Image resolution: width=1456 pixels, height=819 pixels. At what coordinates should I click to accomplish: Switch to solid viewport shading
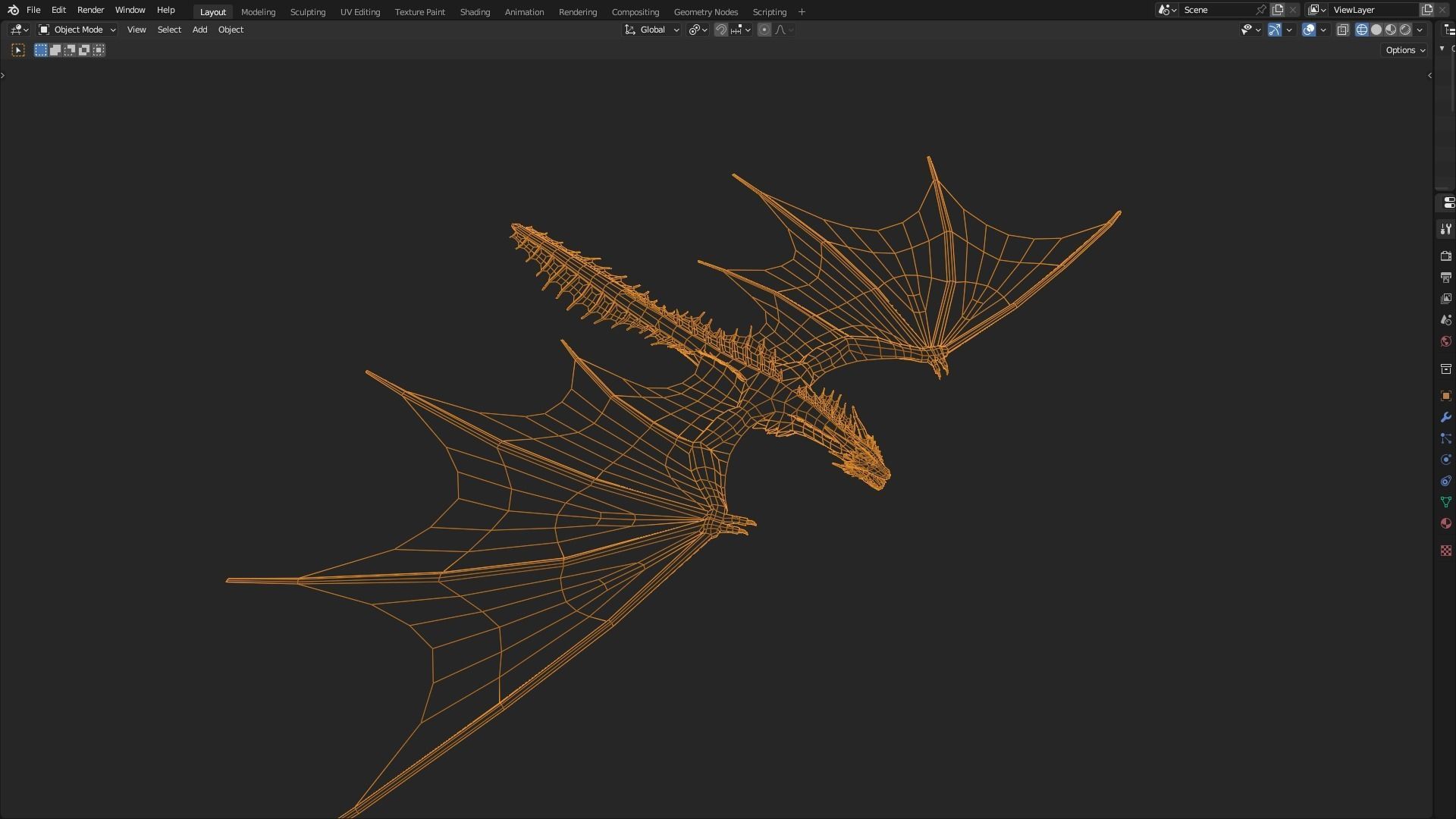1376,30
